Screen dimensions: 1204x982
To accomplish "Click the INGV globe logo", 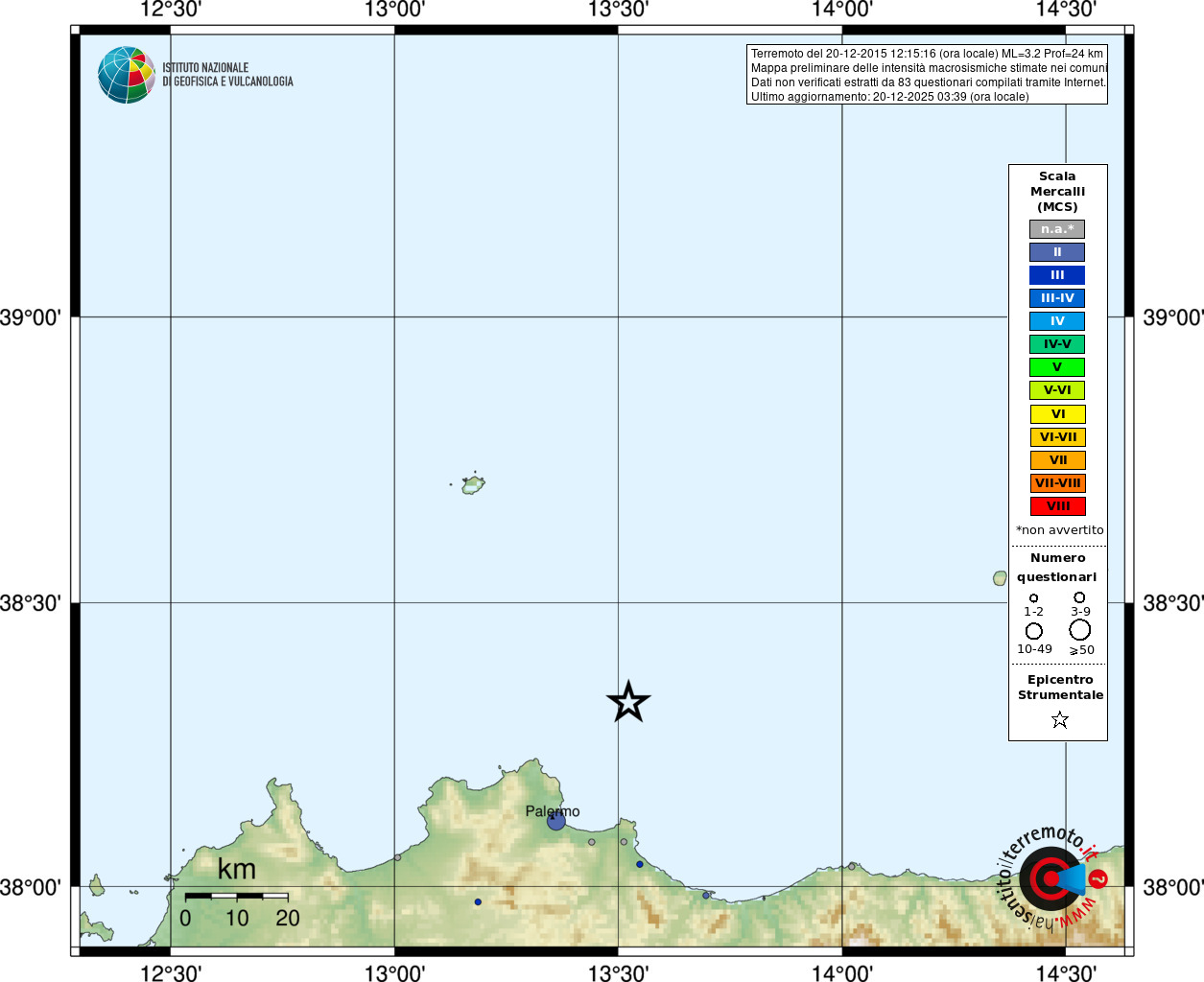I will (126, 75).
